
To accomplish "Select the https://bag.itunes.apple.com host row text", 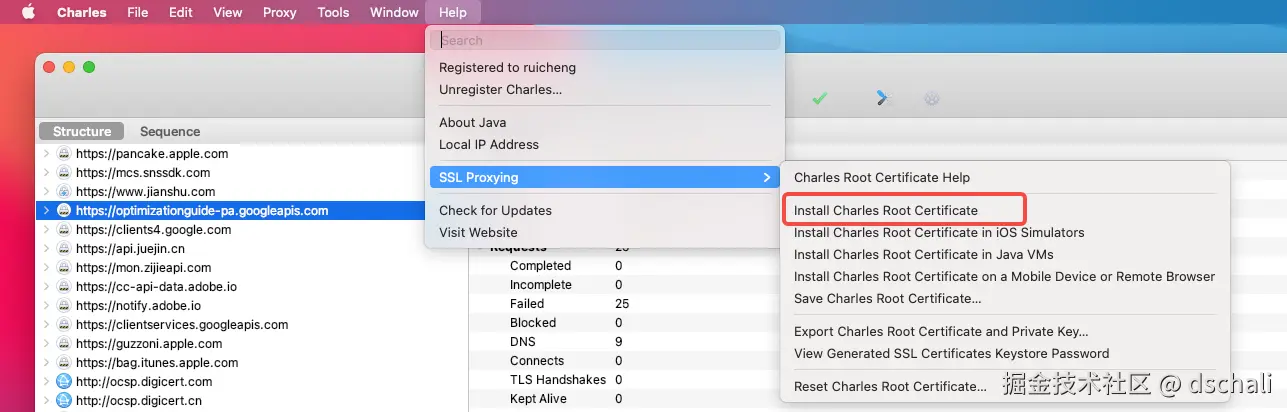I will [157, 363].
